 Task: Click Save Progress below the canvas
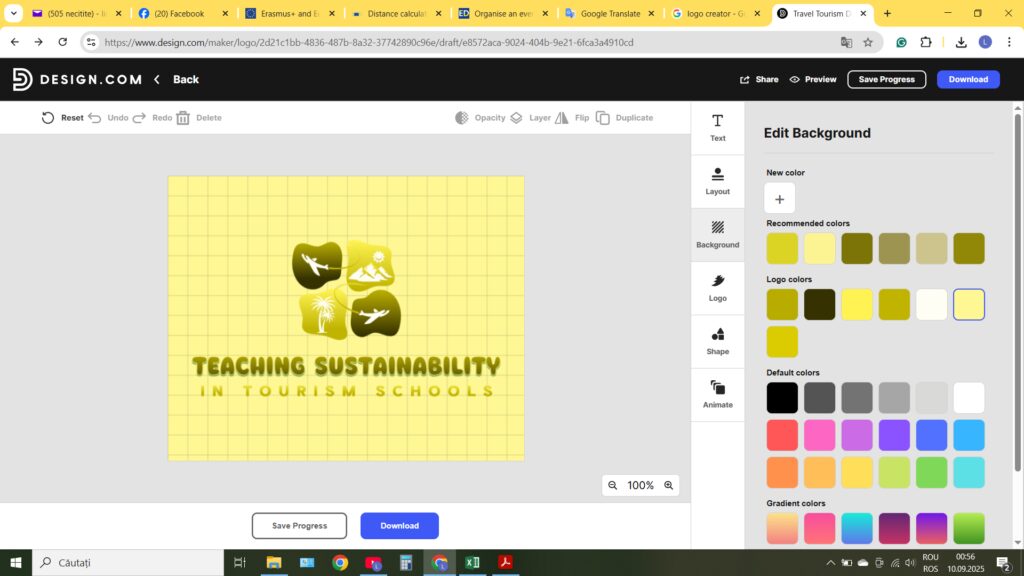tap(299, 526)
